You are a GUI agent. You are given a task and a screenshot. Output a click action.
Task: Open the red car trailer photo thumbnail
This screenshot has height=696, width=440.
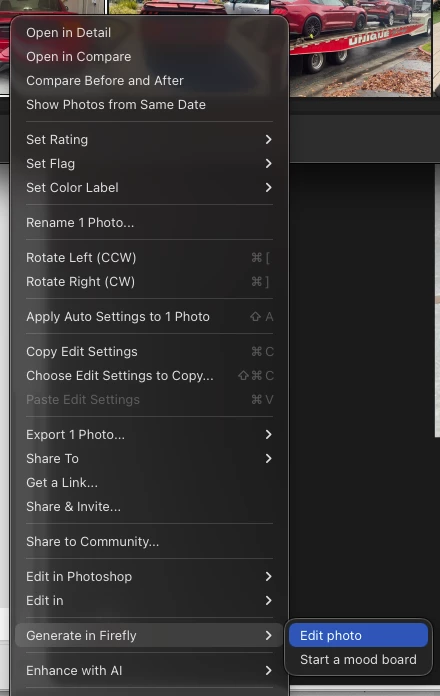click(361, 48)
